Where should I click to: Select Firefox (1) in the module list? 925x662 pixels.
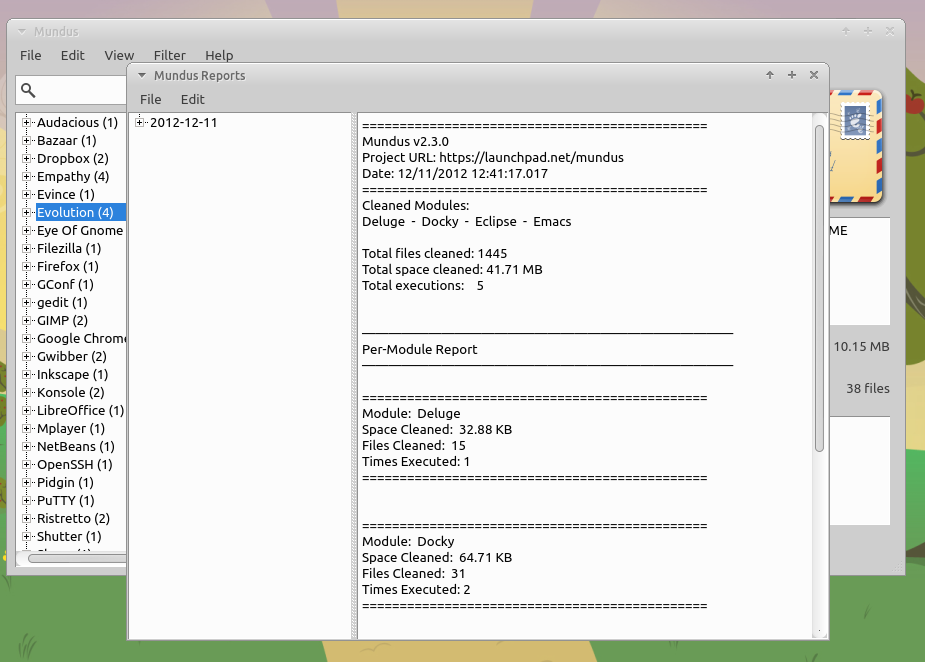click(x=68, y=266)
